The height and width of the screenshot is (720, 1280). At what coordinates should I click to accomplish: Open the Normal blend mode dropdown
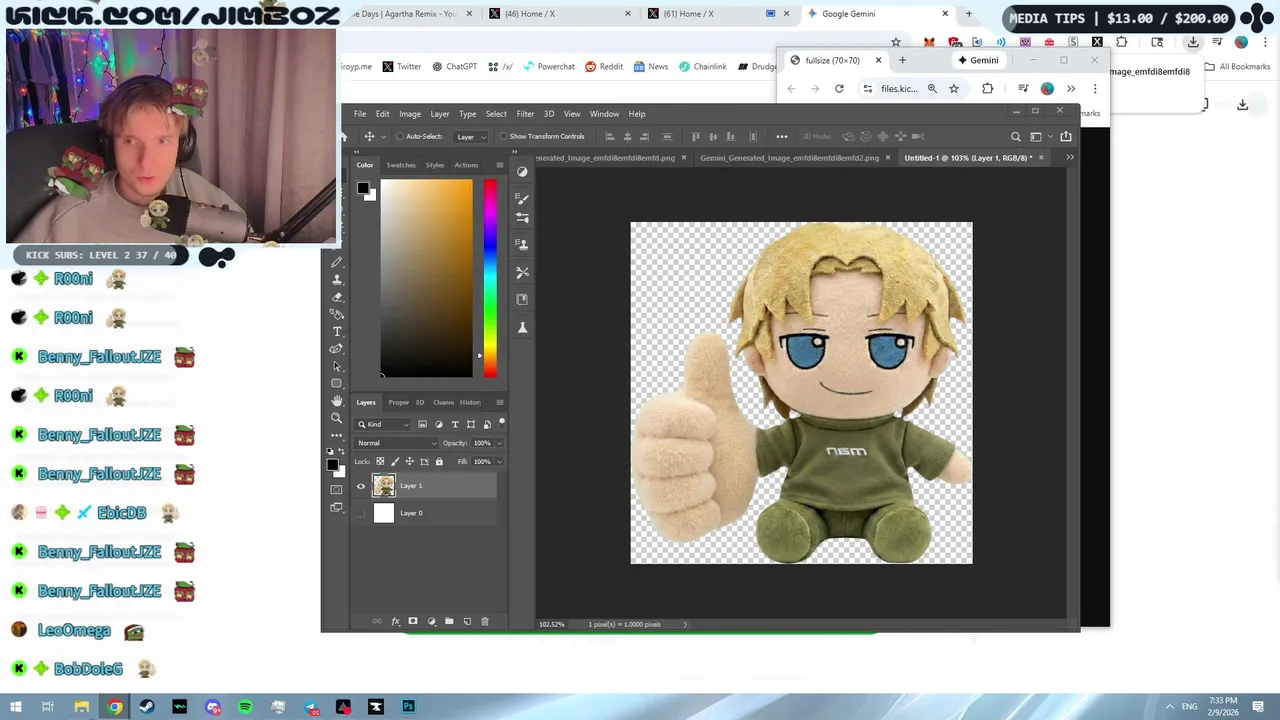coord(397,443)
